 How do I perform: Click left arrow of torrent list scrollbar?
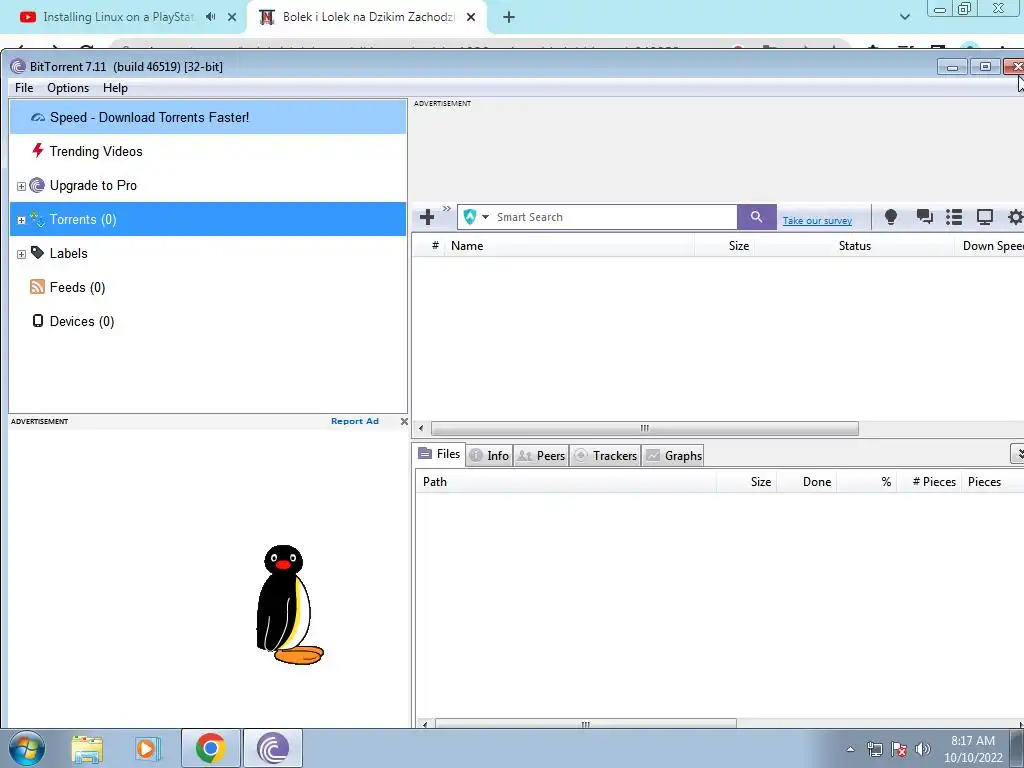point(421,428)
